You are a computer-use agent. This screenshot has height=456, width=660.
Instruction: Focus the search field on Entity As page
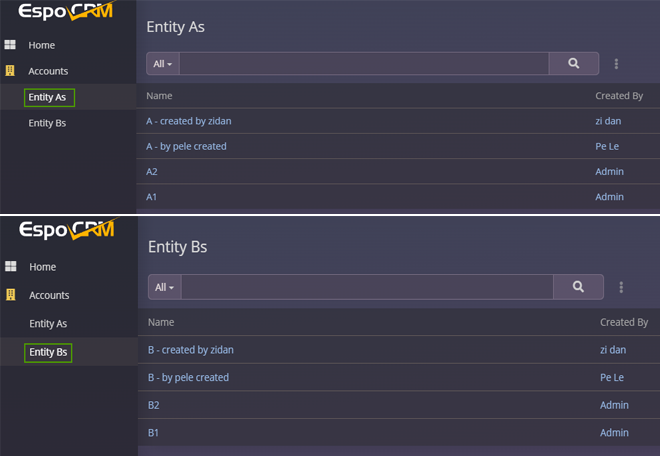[x=364, y=64]
